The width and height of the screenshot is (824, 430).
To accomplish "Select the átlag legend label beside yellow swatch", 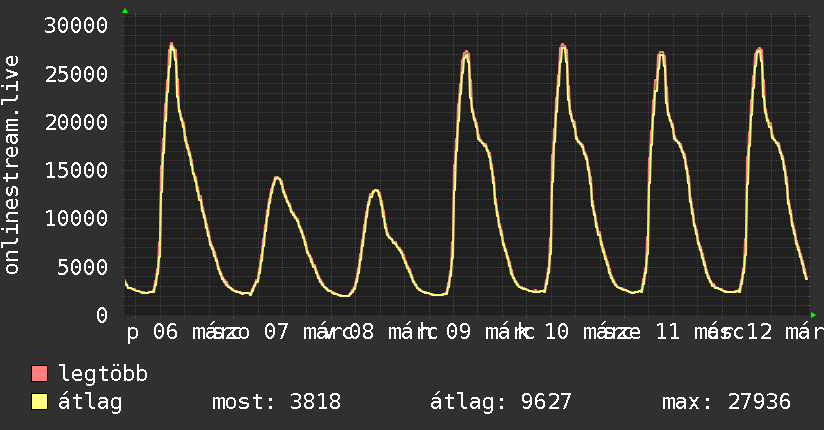I will (90, 402).
